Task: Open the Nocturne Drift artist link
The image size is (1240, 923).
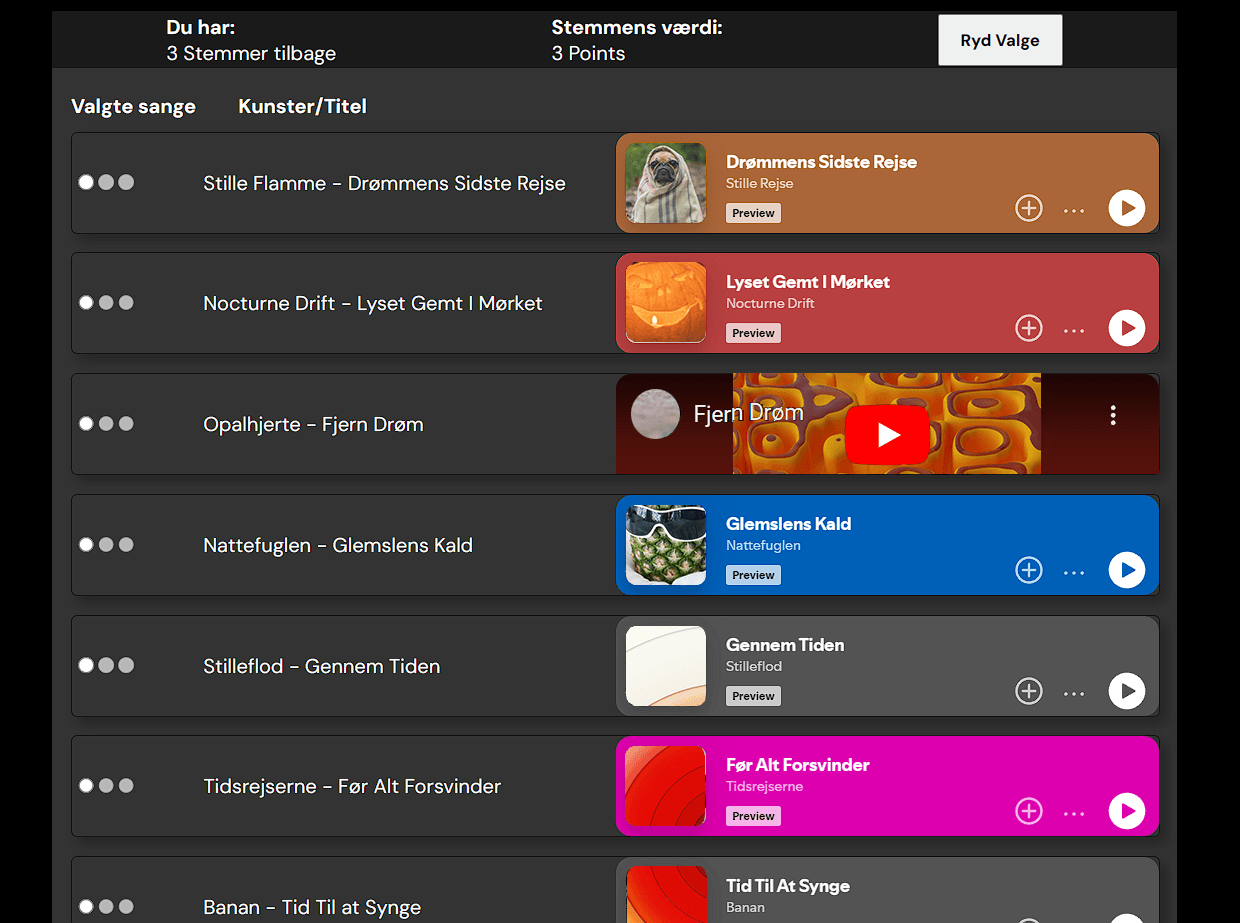Action: [770, 303]
